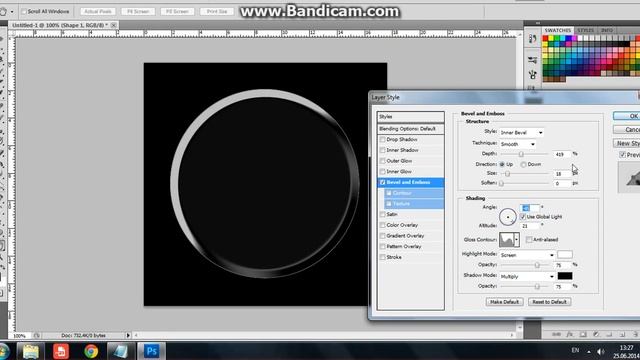Click the link layers icon at panel bottom
Image resolution: width=640 pixels, height=360 pixels.
coord(556,334)
